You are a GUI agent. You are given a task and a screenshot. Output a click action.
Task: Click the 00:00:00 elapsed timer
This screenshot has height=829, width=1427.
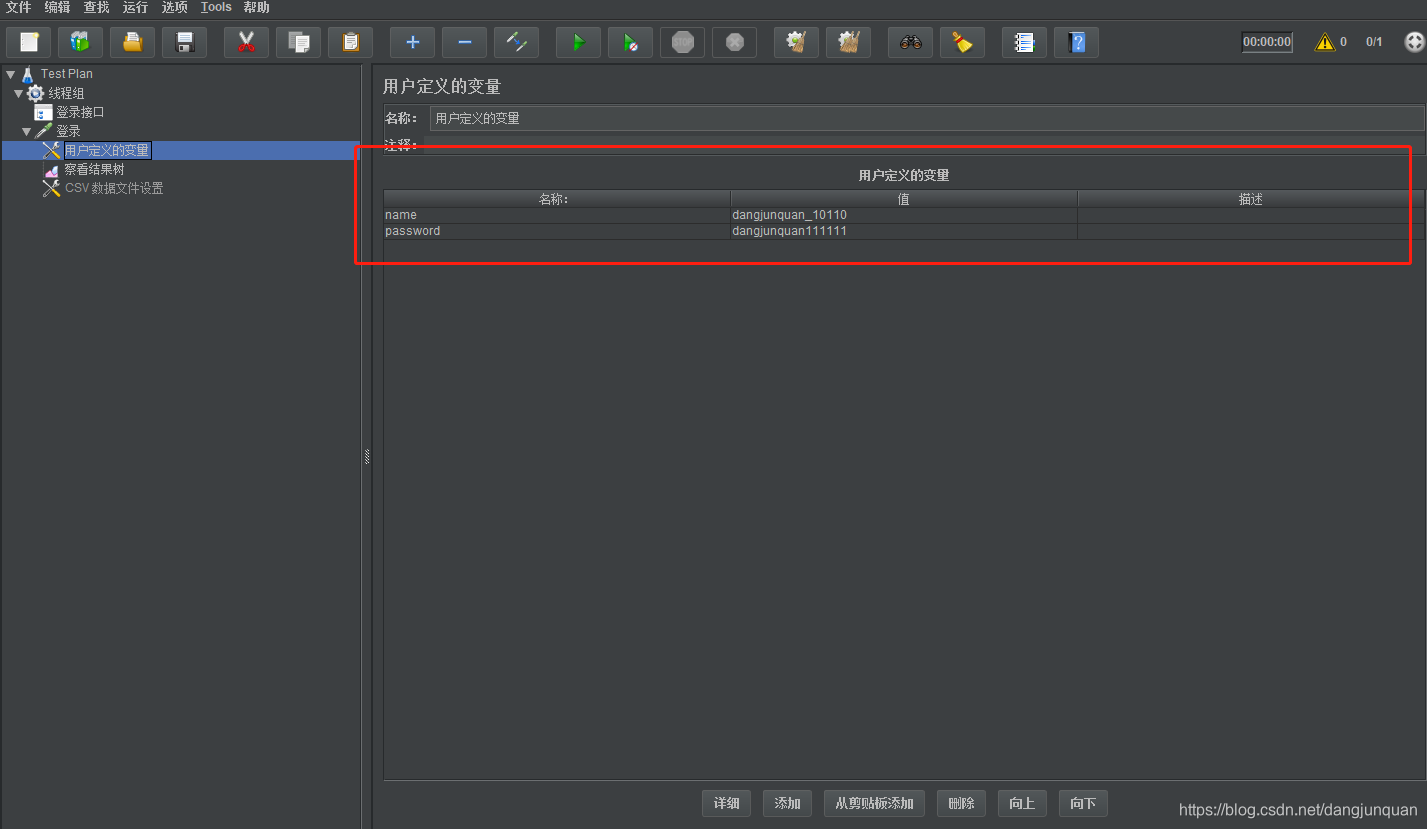click(x=1267, y=42)
